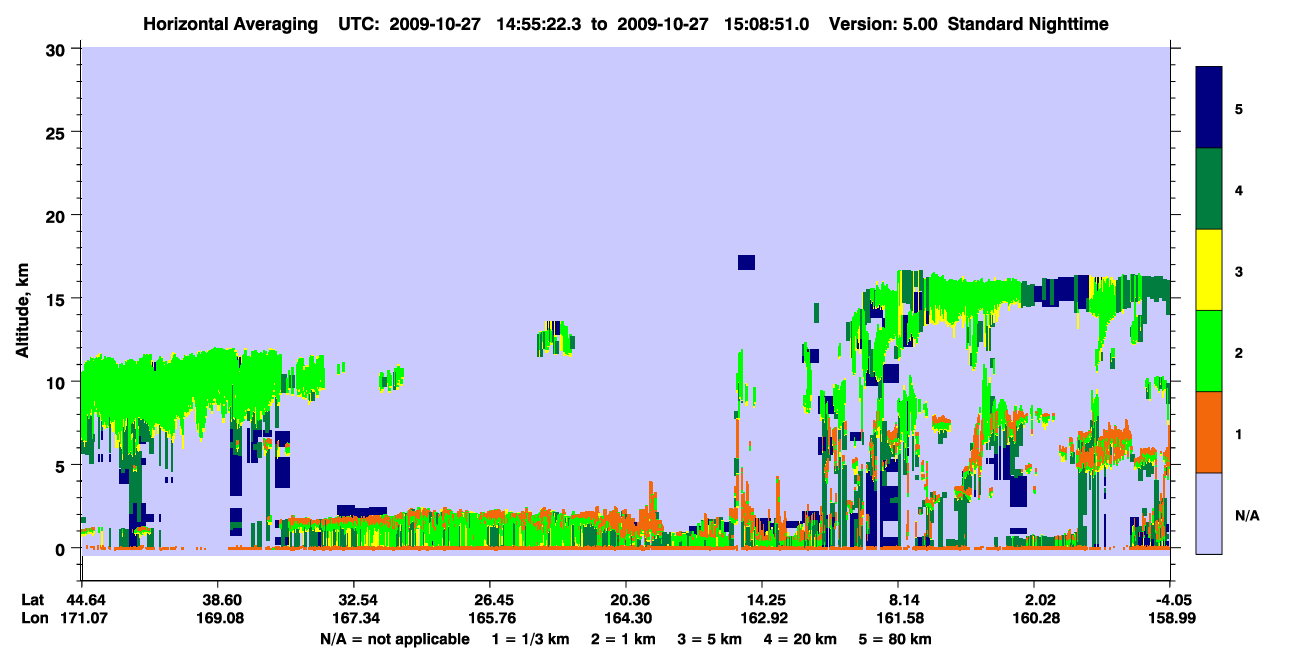Click the 'Lat' axis row label
This screenshot has height=667, width=1300.
pos(33,600)
